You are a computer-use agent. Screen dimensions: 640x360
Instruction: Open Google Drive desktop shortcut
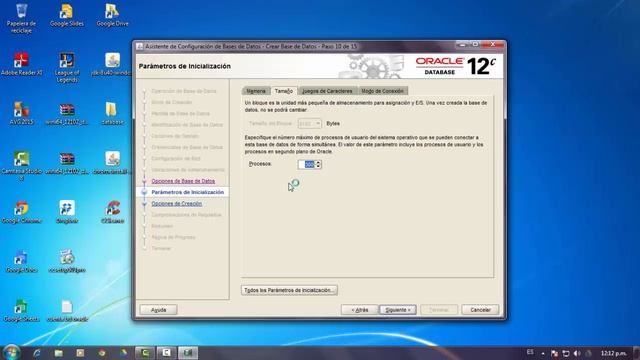112,16
